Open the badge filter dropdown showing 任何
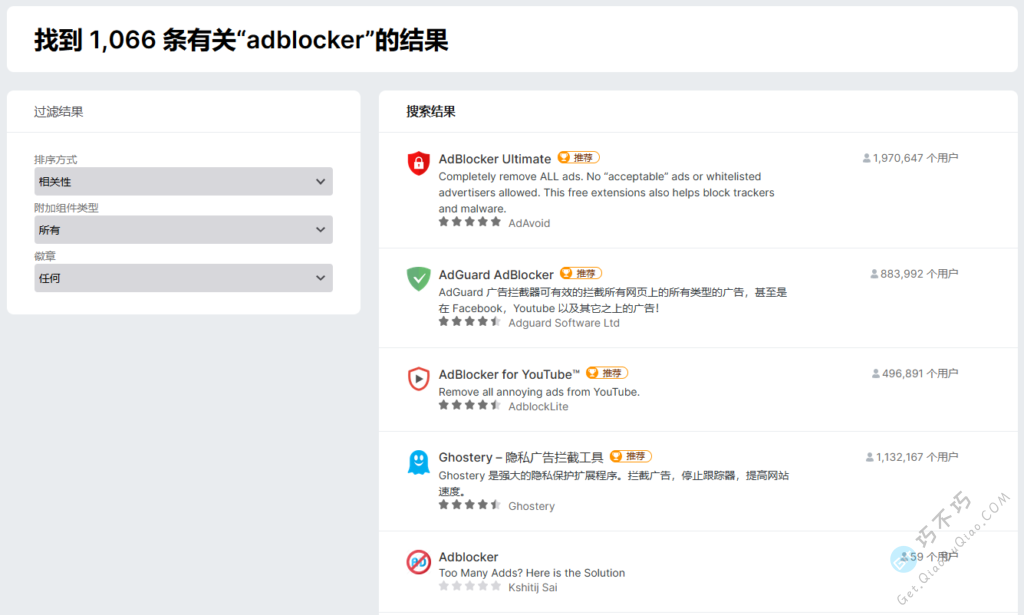The height and width of the screenshot is (615, 1024). coord(183,278)
